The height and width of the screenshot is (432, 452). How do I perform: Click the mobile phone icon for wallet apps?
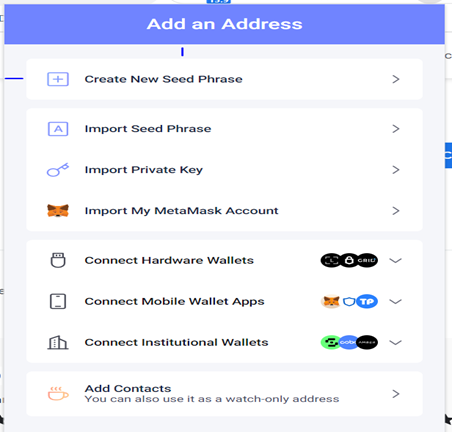(58, 301)
